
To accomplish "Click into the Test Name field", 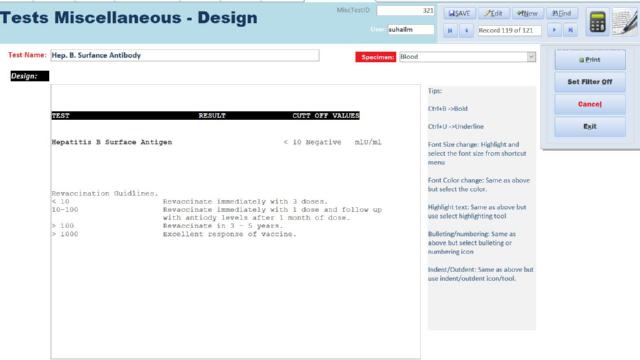I will 185,56.
